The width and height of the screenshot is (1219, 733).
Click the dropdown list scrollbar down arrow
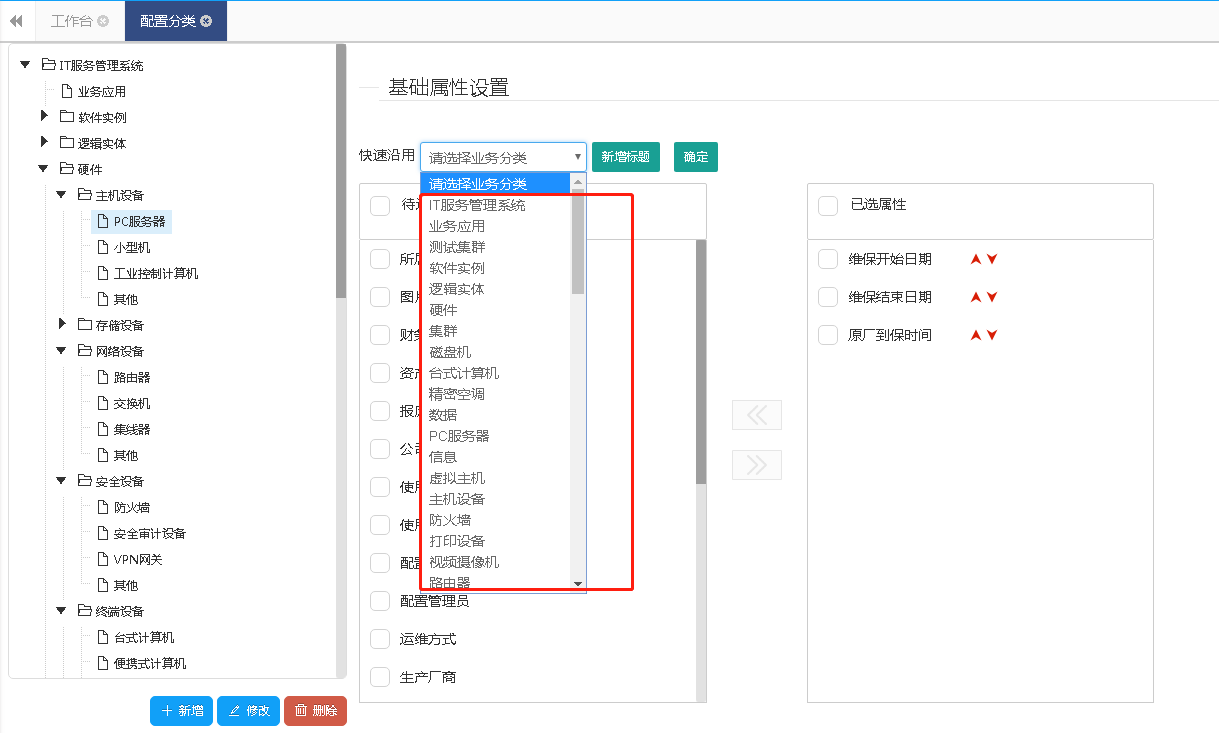[x=578, y=583]
